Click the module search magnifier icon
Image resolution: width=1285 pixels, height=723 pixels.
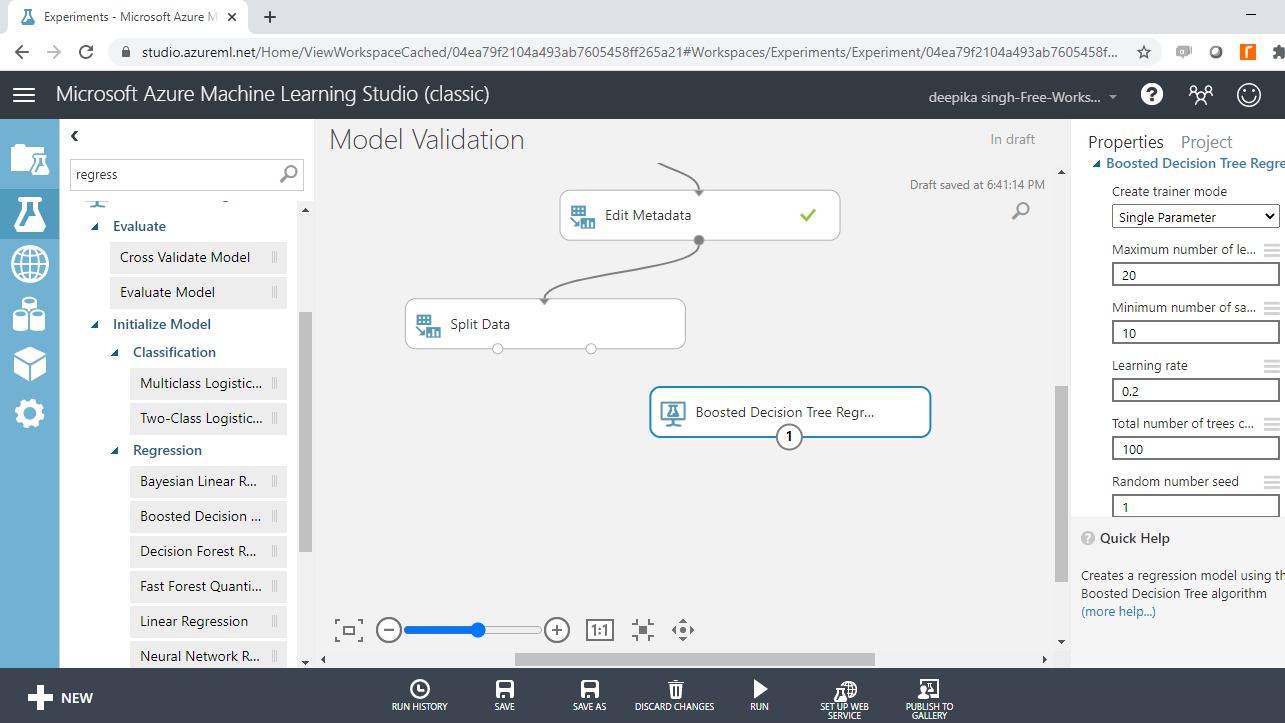(289, 174)
